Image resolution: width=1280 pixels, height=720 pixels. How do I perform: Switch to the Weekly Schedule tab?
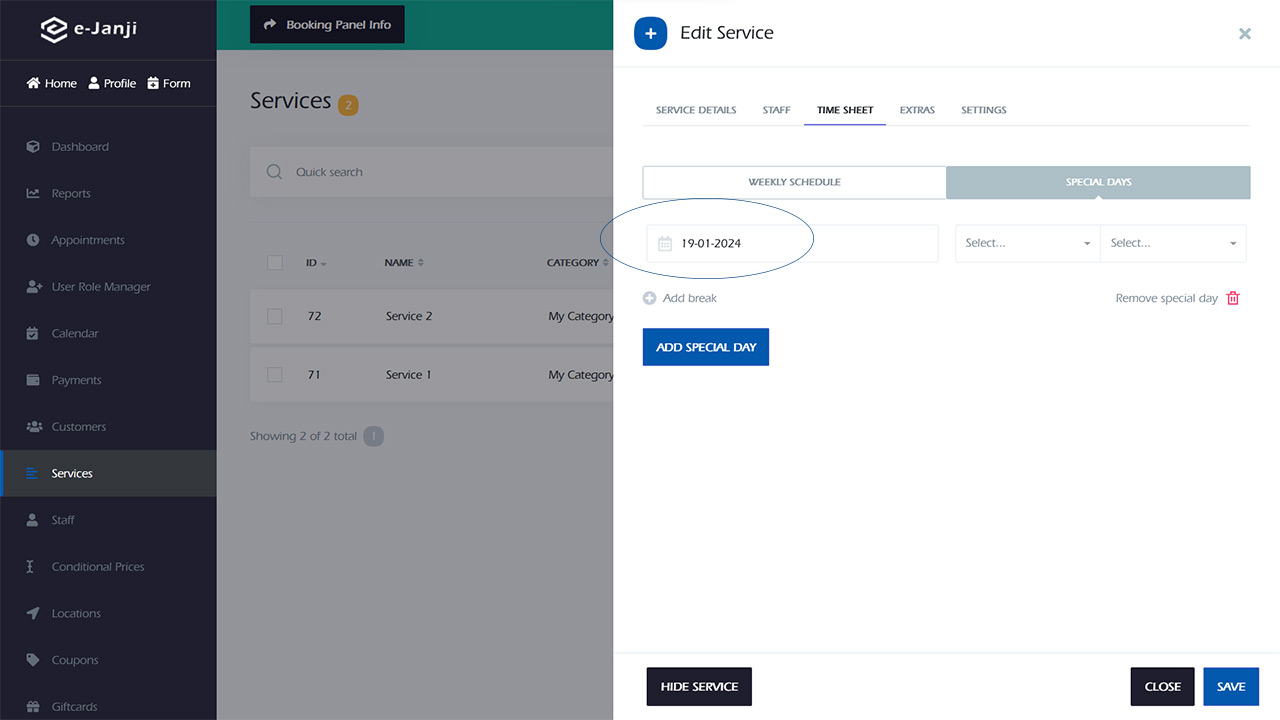[x=795, y=182]
